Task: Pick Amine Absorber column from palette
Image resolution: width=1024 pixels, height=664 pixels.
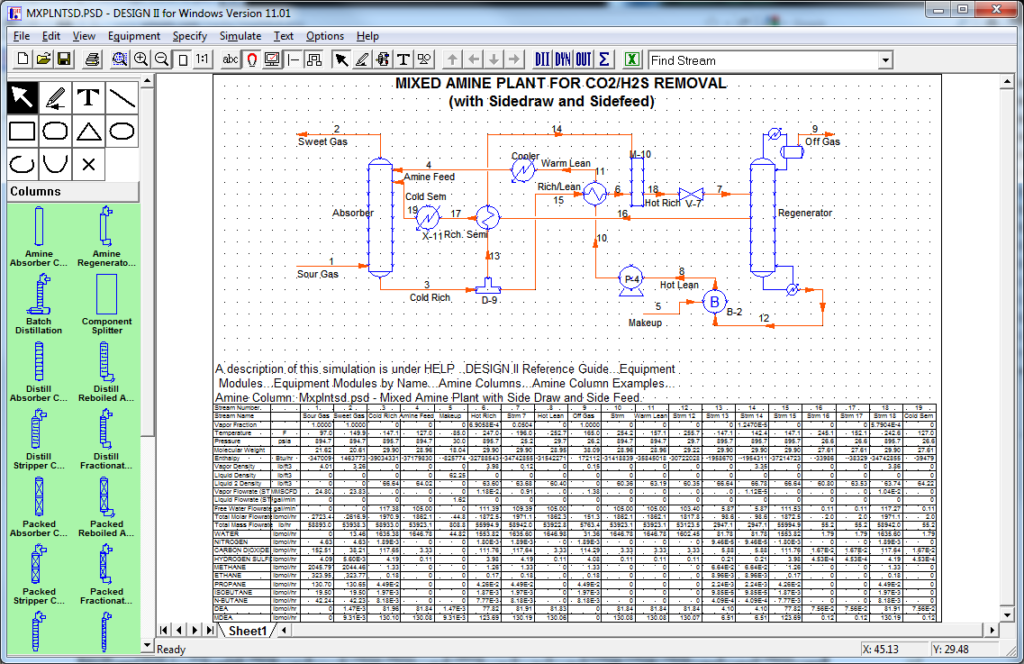Action: (x=39, y=236)
